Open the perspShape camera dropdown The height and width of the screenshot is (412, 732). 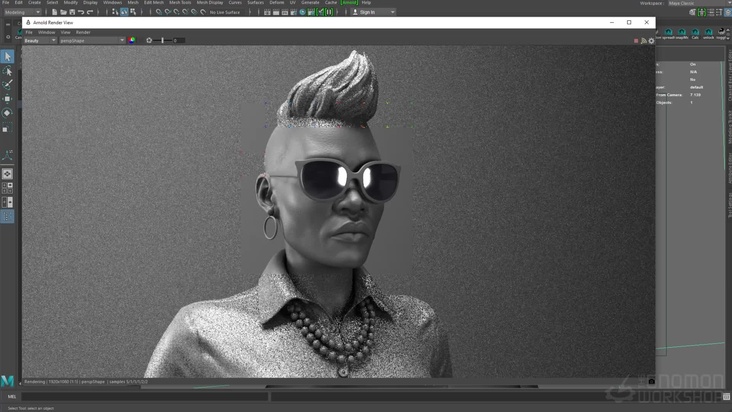click(x=92, y=41)
